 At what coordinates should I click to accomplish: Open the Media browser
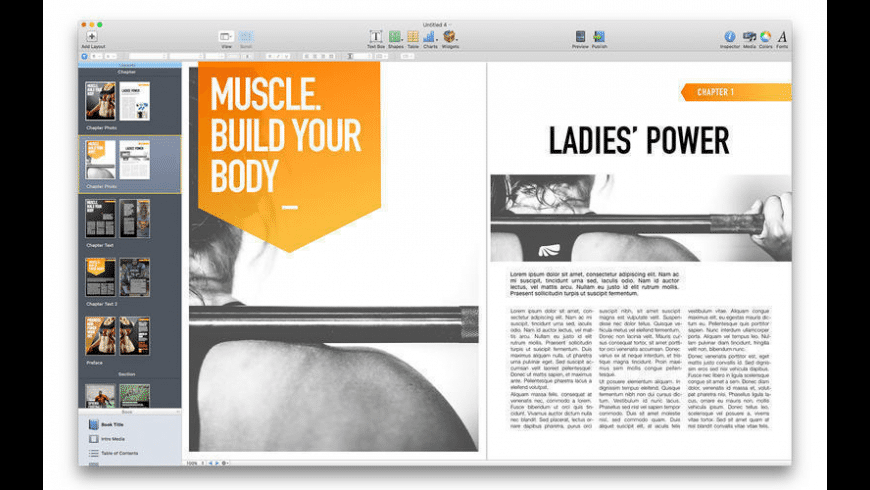point(749,37)
